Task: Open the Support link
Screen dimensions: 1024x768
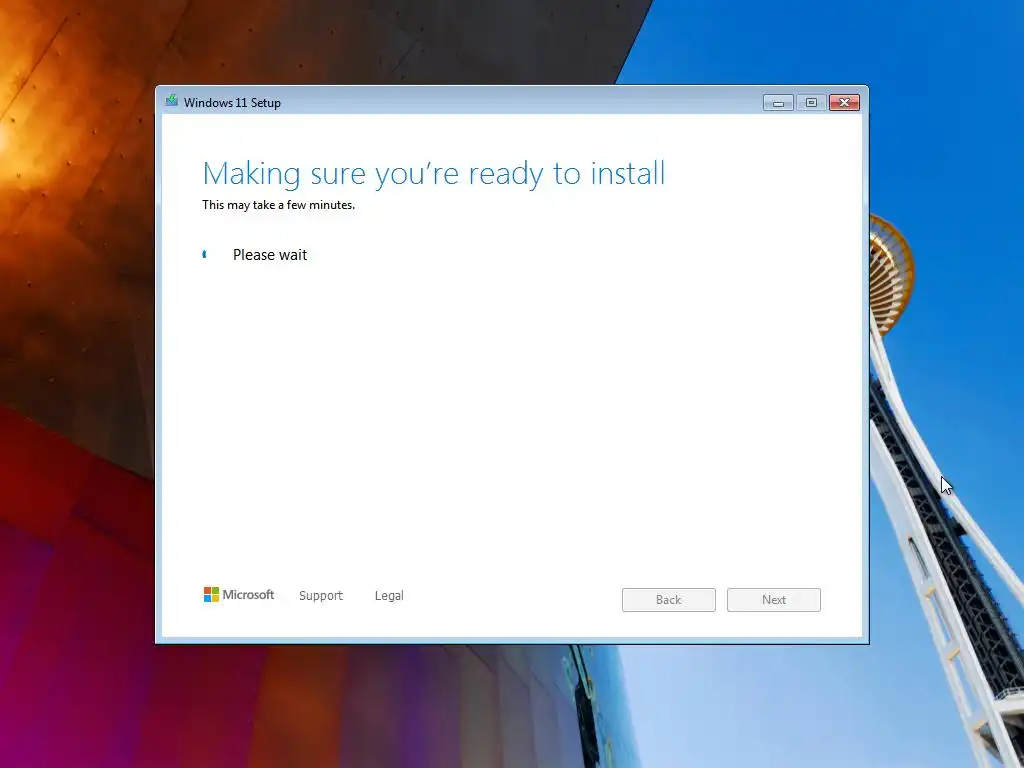Action: (x=321, y=596)
